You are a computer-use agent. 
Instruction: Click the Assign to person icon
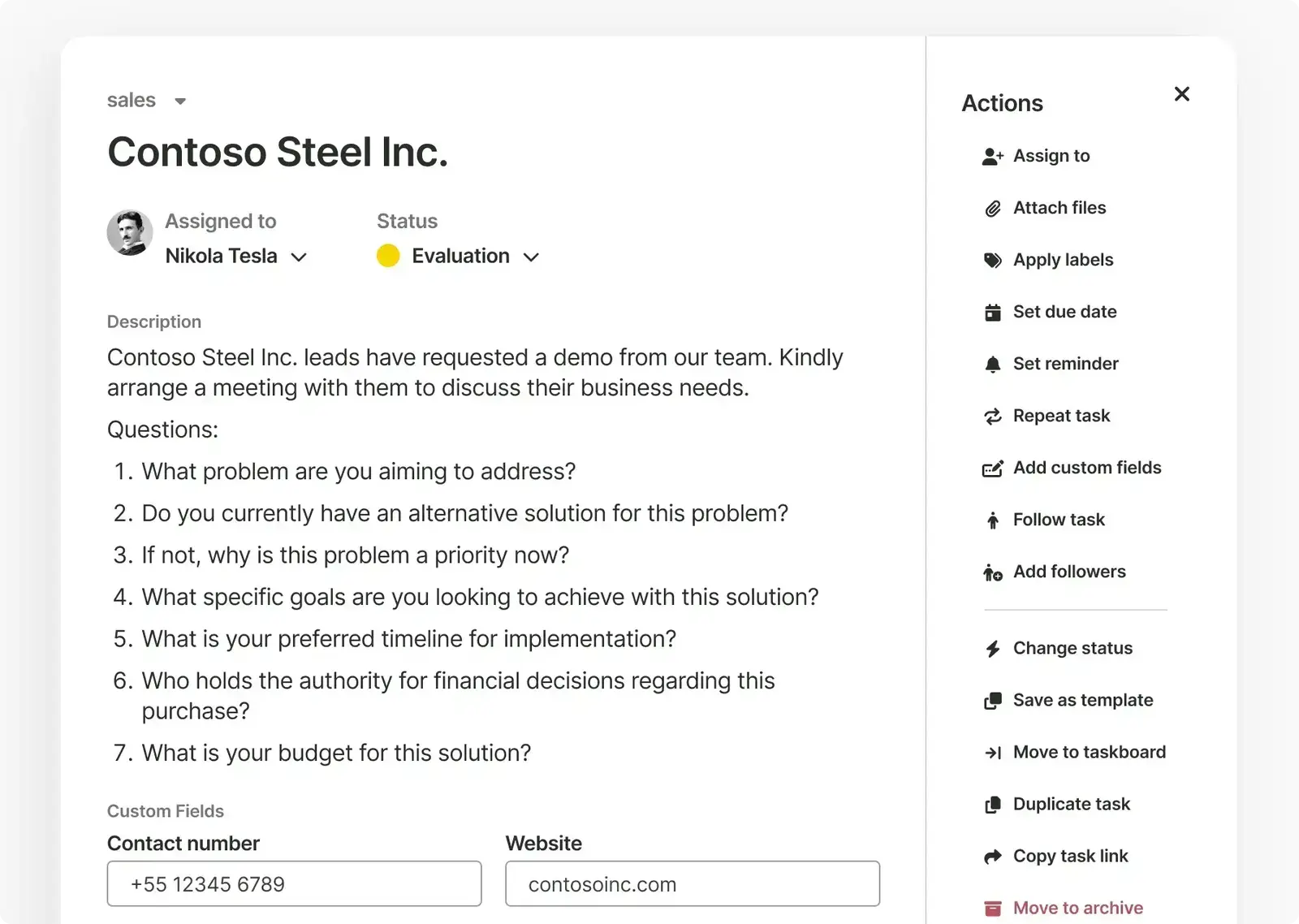pyautogui.click(x=992, y=157)
